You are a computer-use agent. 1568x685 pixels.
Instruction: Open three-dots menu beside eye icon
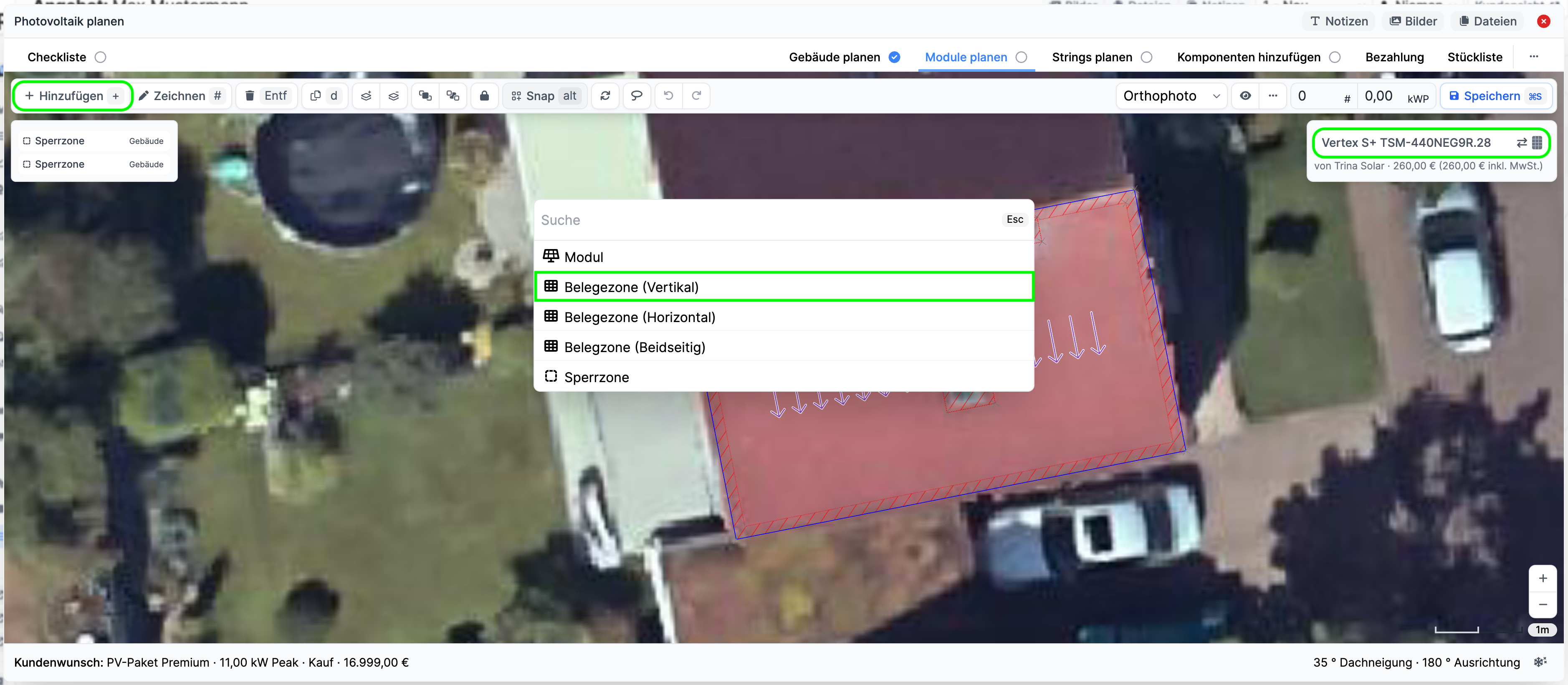click(1272, 96)
